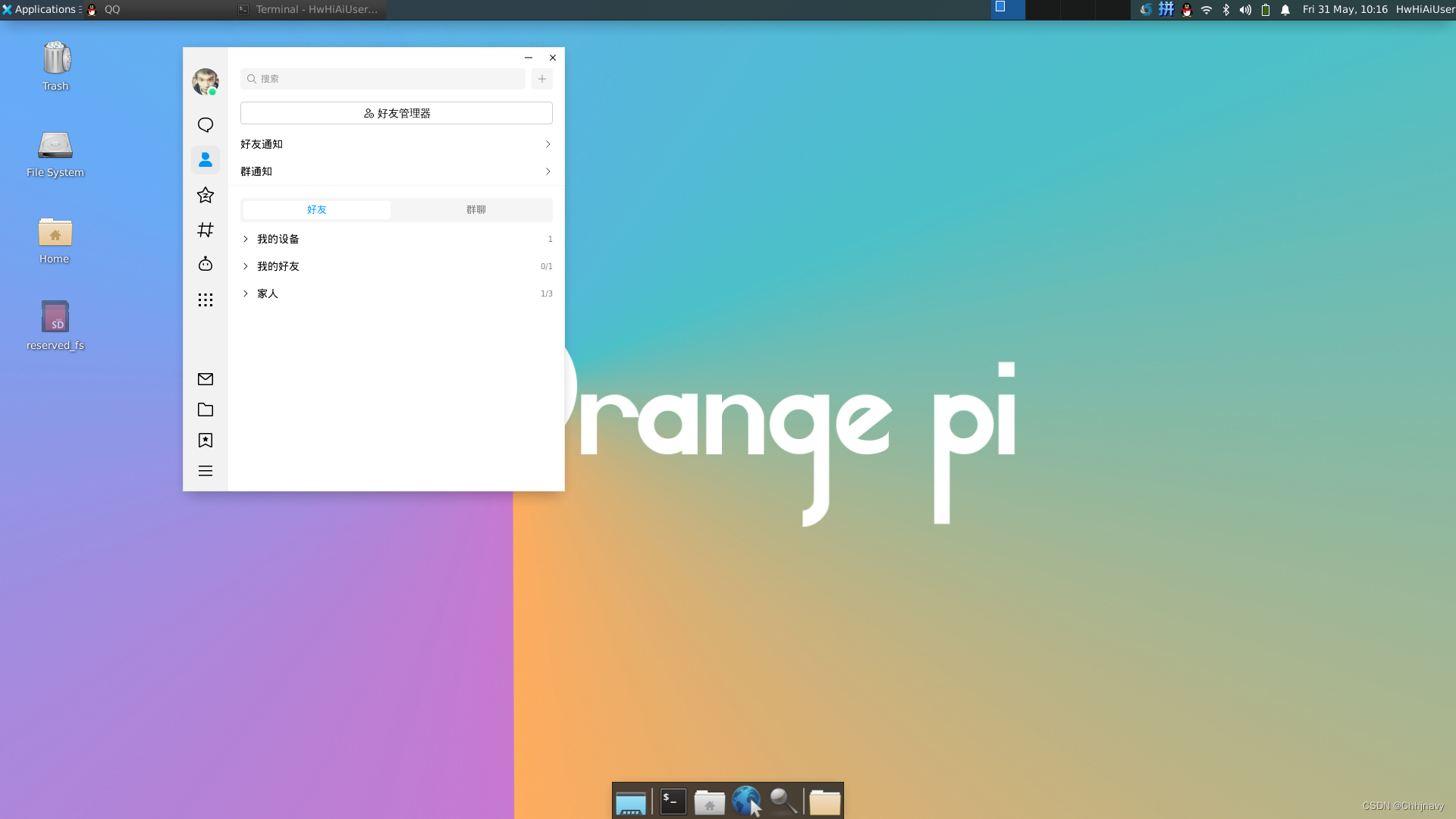
Task: Open the Applications menu
Action: 41,9
